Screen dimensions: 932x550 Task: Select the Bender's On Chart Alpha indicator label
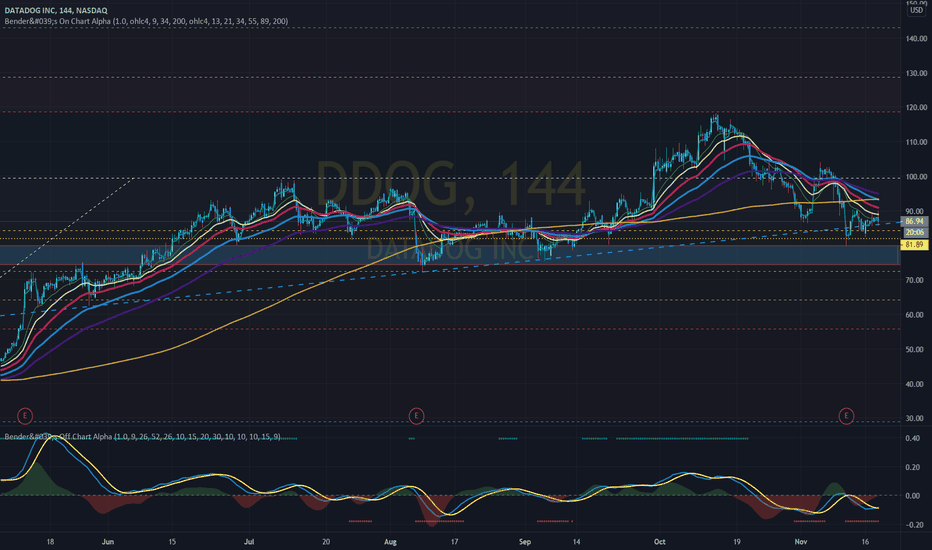[x=146, y=21]
